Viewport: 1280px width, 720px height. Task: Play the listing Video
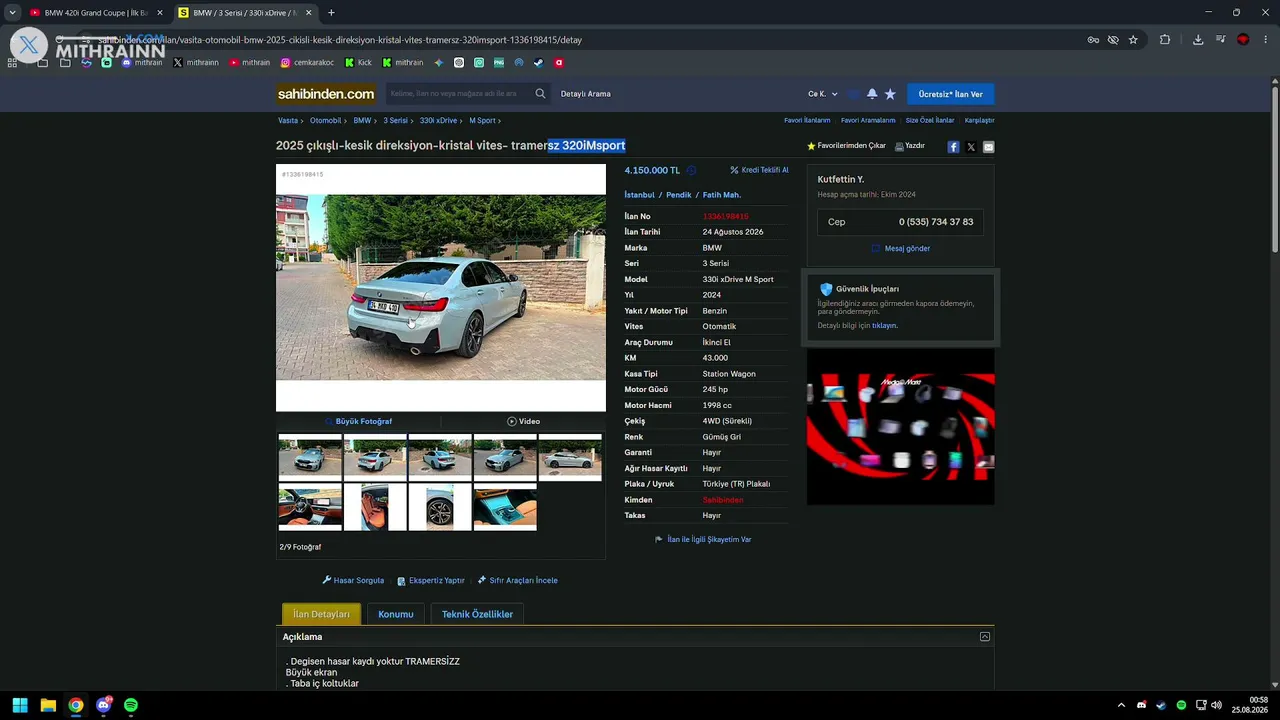523,421
